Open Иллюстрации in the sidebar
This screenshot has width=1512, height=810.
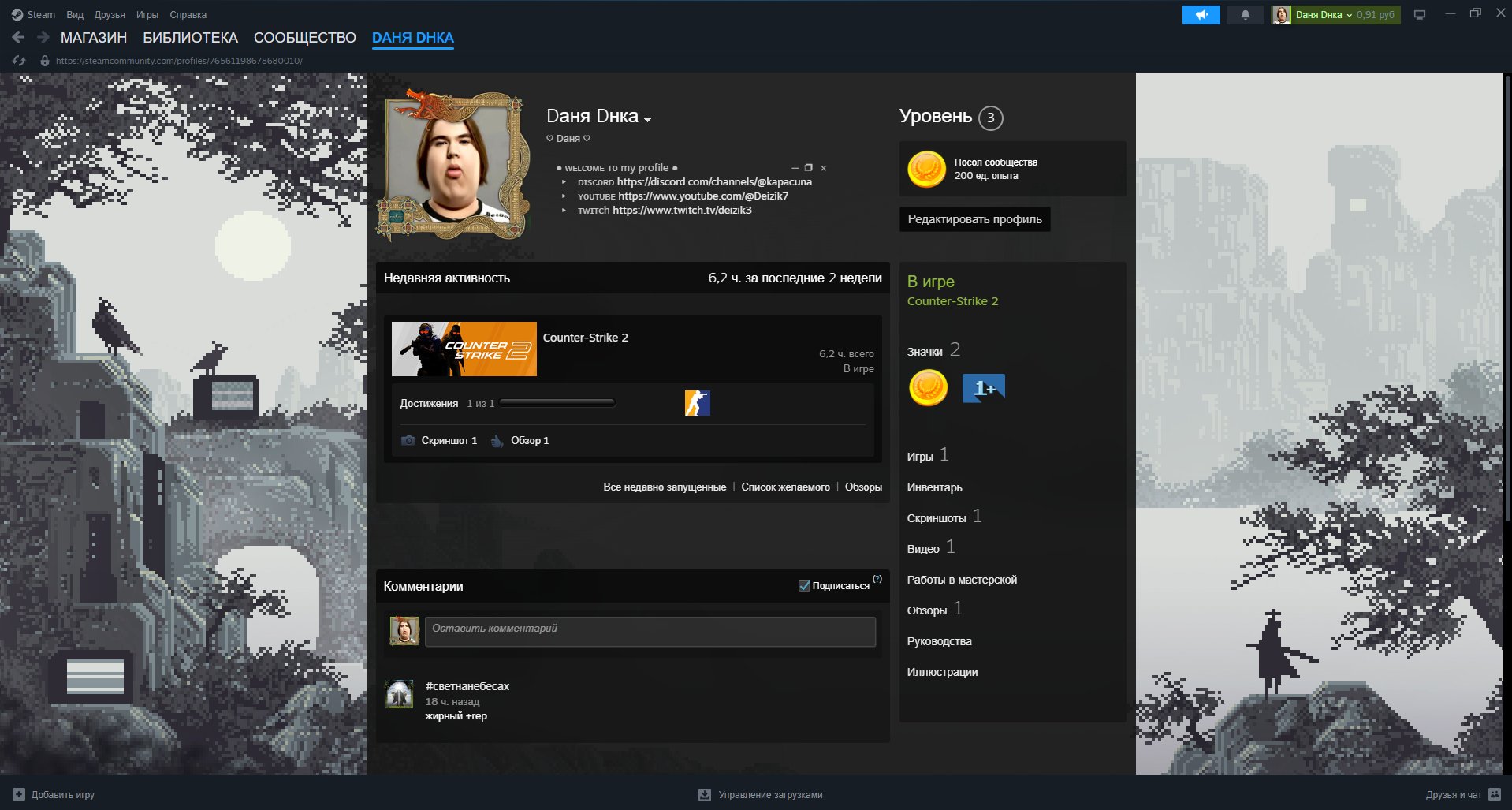coord(942,672)
